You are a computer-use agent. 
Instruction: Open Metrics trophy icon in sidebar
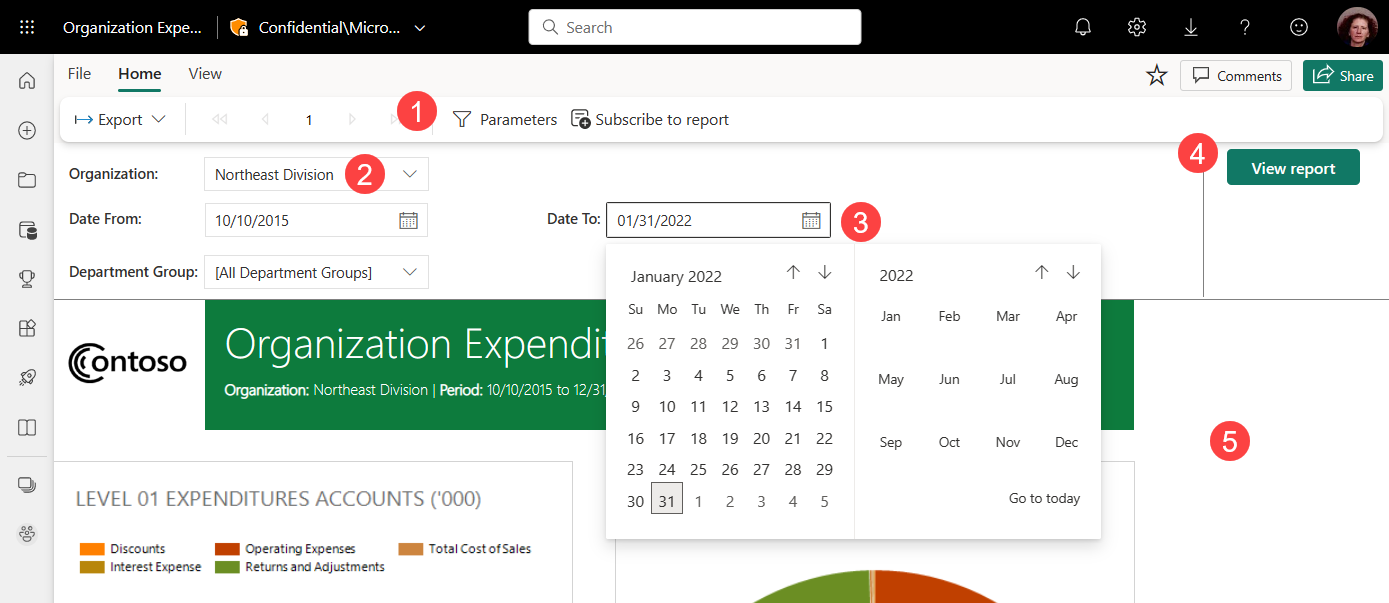click(27, 279)
